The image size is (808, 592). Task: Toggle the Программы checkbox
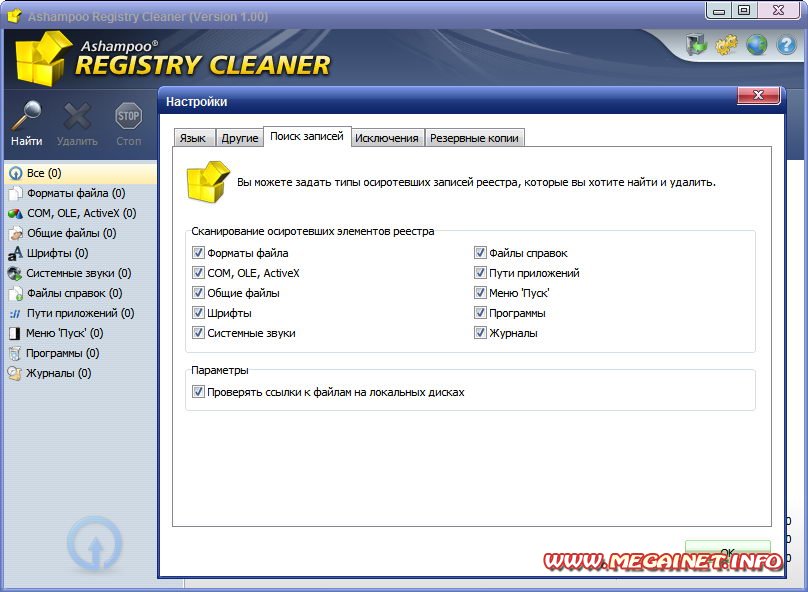pos(480,313)
